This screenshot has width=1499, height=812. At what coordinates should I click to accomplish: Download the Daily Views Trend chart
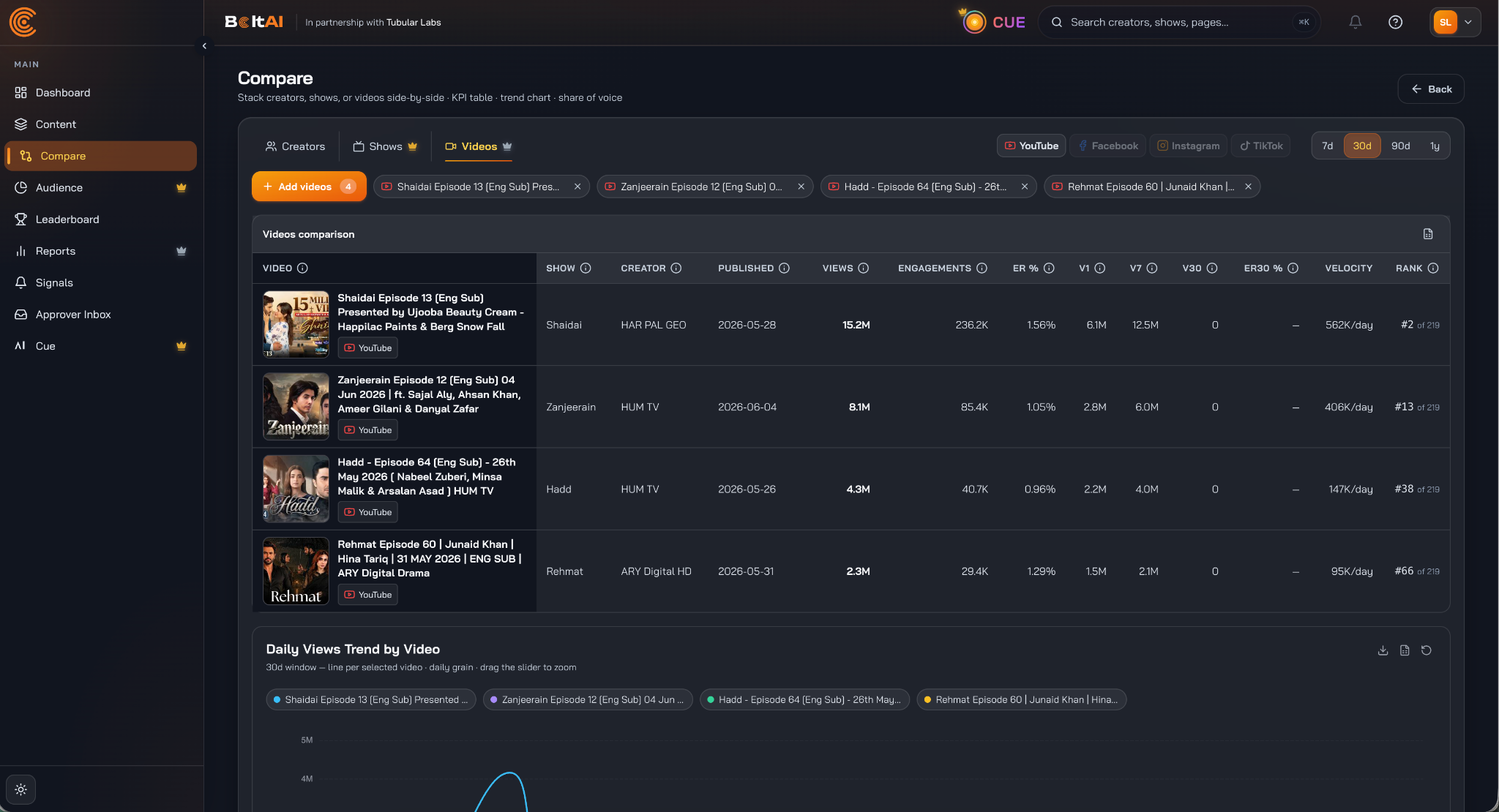pyautogui.click(x=1383, y=650)
